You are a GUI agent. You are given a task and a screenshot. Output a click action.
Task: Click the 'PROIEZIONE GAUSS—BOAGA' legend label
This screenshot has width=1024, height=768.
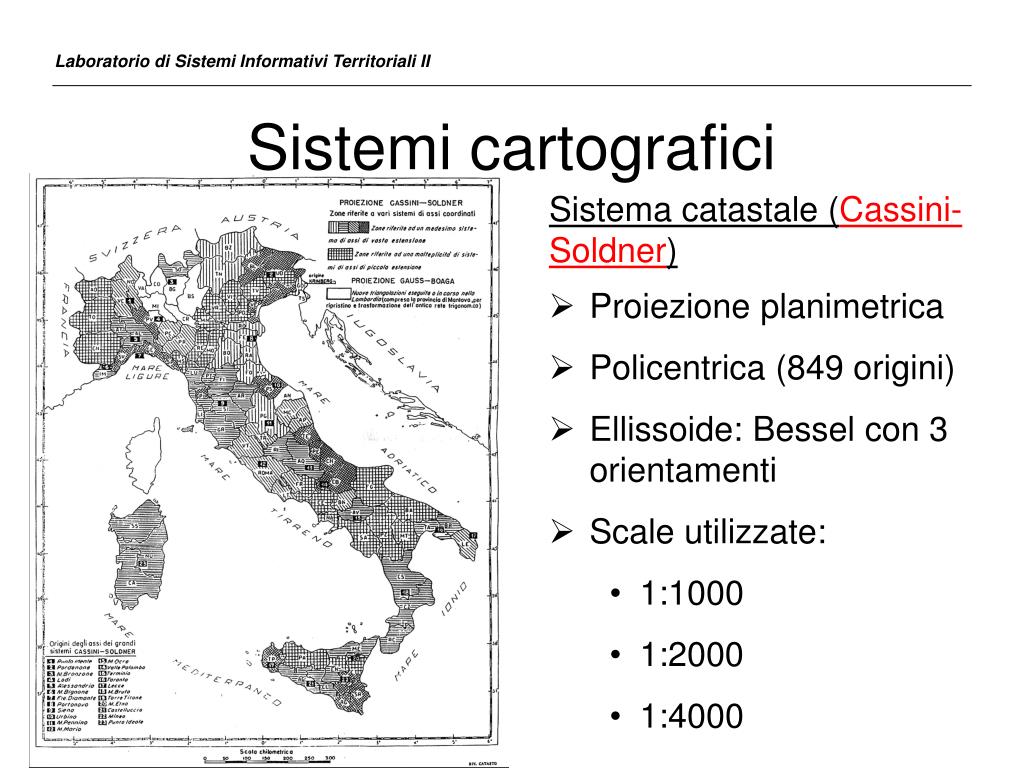point(403,281)
